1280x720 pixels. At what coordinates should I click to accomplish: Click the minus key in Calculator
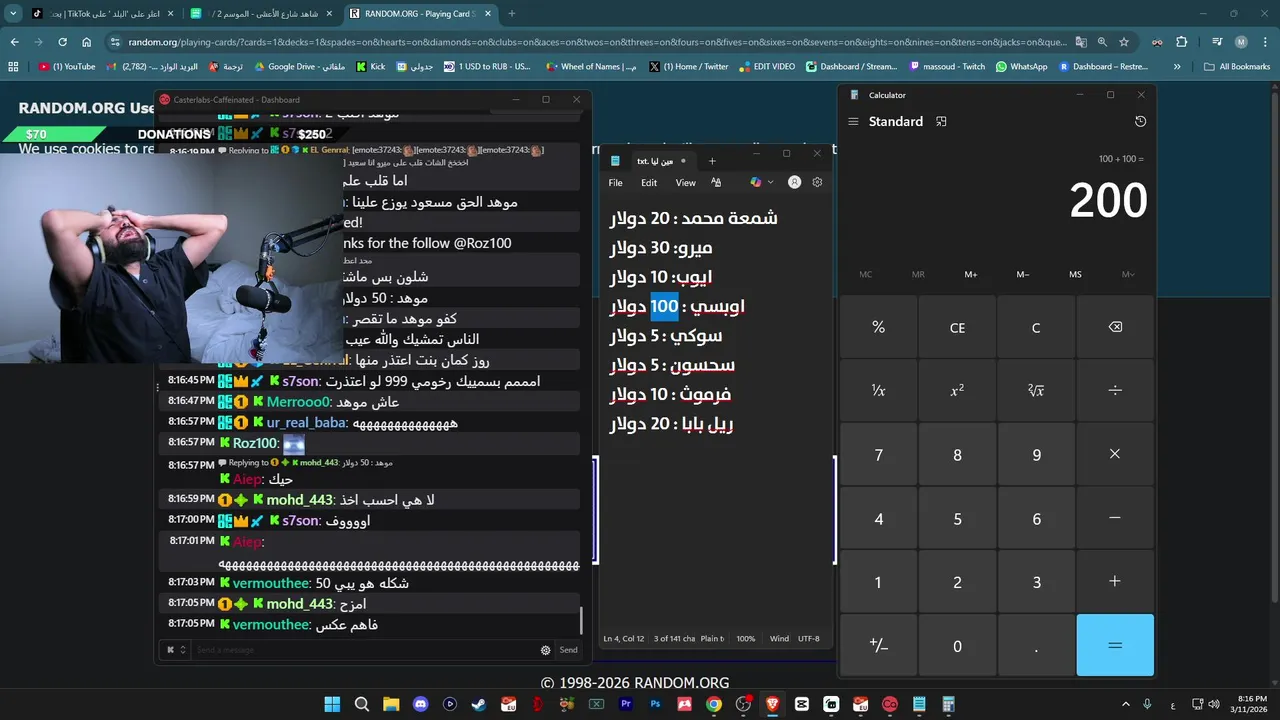1115,518
